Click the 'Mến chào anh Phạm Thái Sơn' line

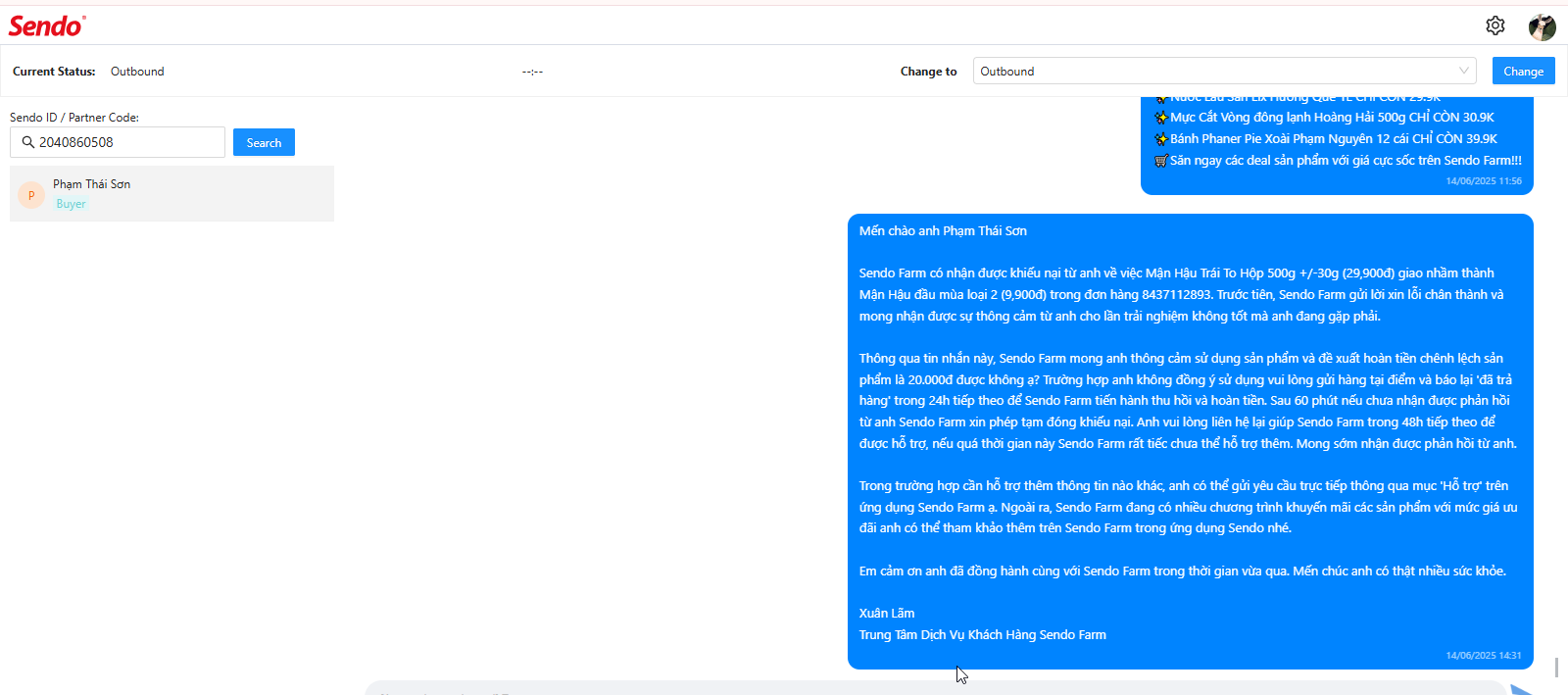point(943,231)
